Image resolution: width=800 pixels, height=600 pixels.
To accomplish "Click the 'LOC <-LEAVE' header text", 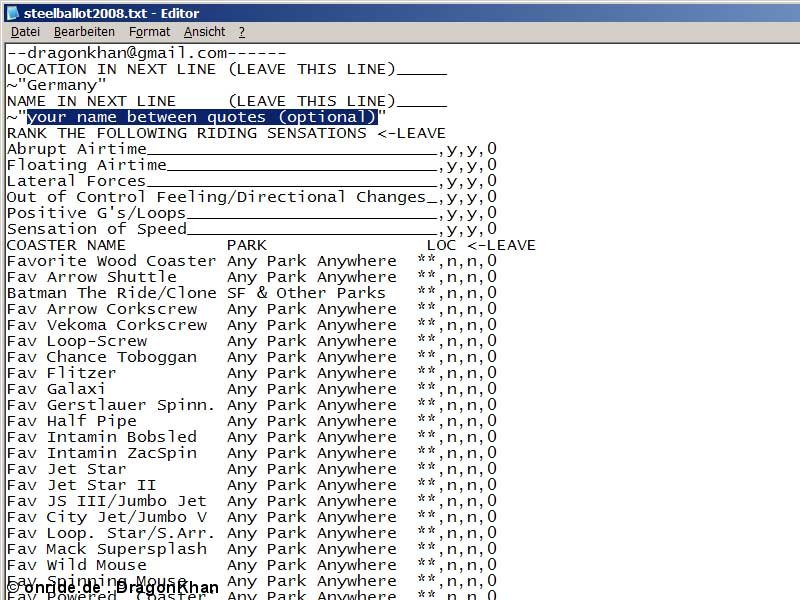I will 481,245.
